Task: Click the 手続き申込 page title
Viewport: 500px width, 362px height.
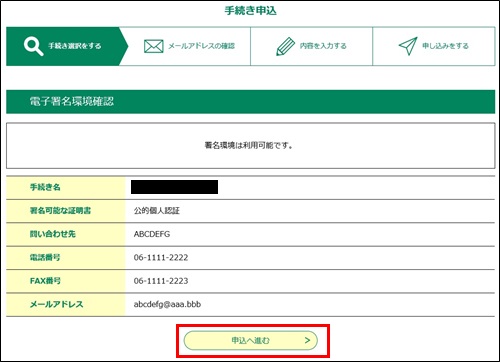Action: pos(251,11)
